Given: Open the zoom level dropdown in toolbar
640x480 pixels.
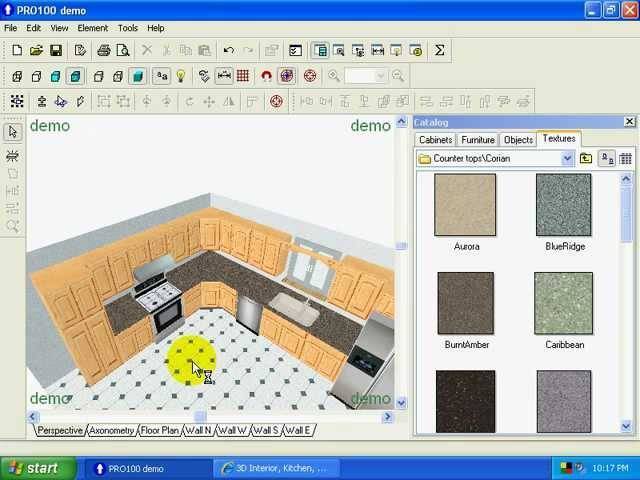Looking at the screenshot, I should 380,76.
